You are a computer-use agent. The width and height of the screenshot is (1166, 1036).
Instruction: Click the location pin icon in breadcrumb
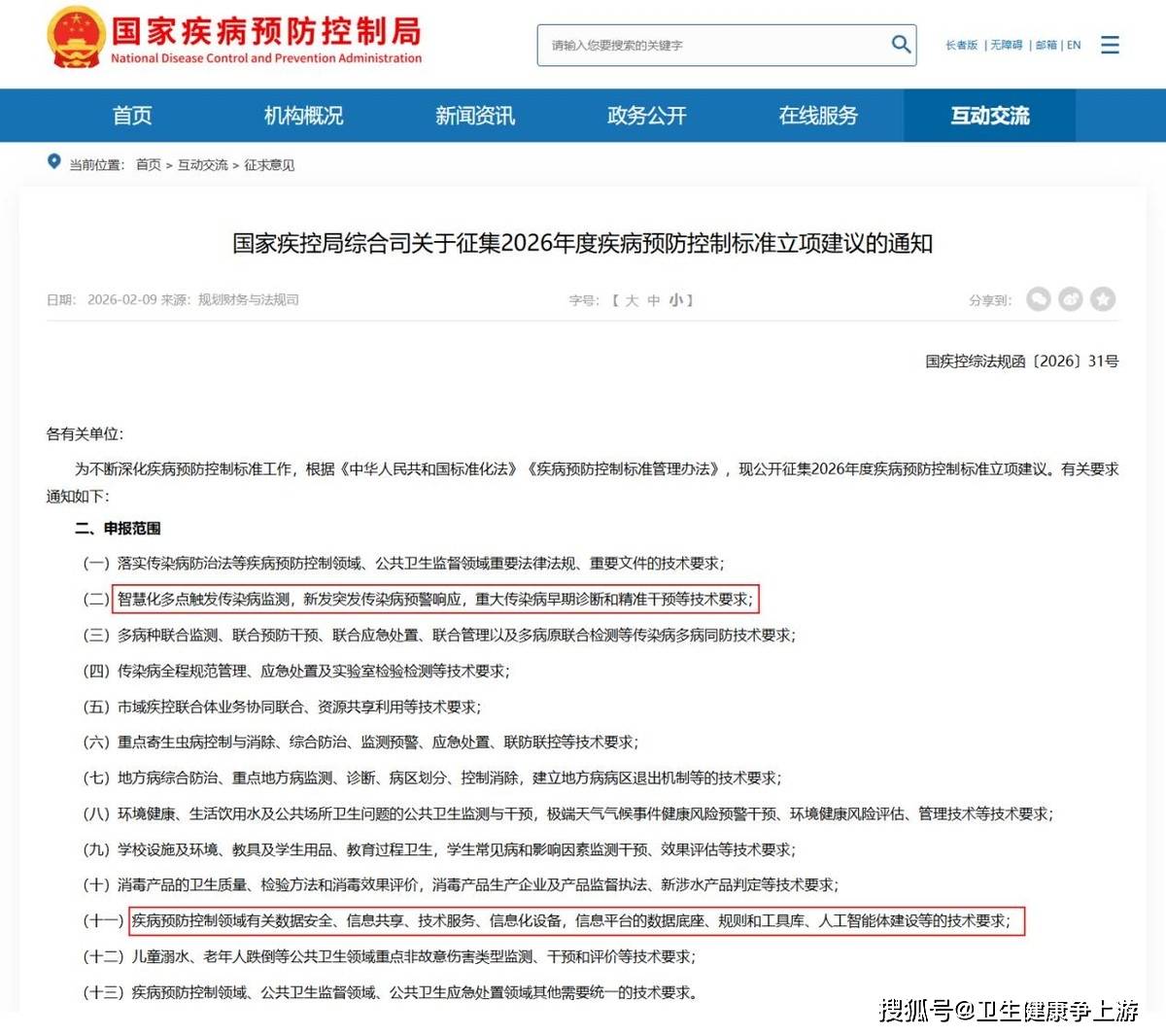click(54, 161)
